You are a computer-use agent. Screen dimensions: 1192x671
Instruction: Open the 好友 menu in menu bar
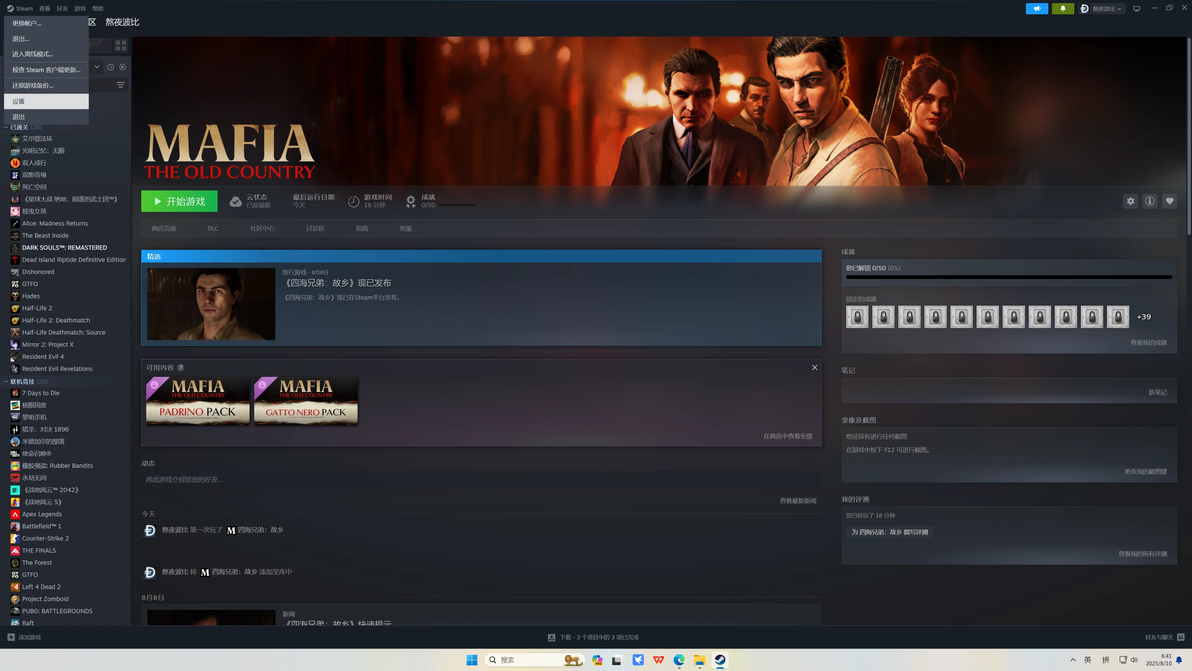pyautogui.click(x=62, y=8)
